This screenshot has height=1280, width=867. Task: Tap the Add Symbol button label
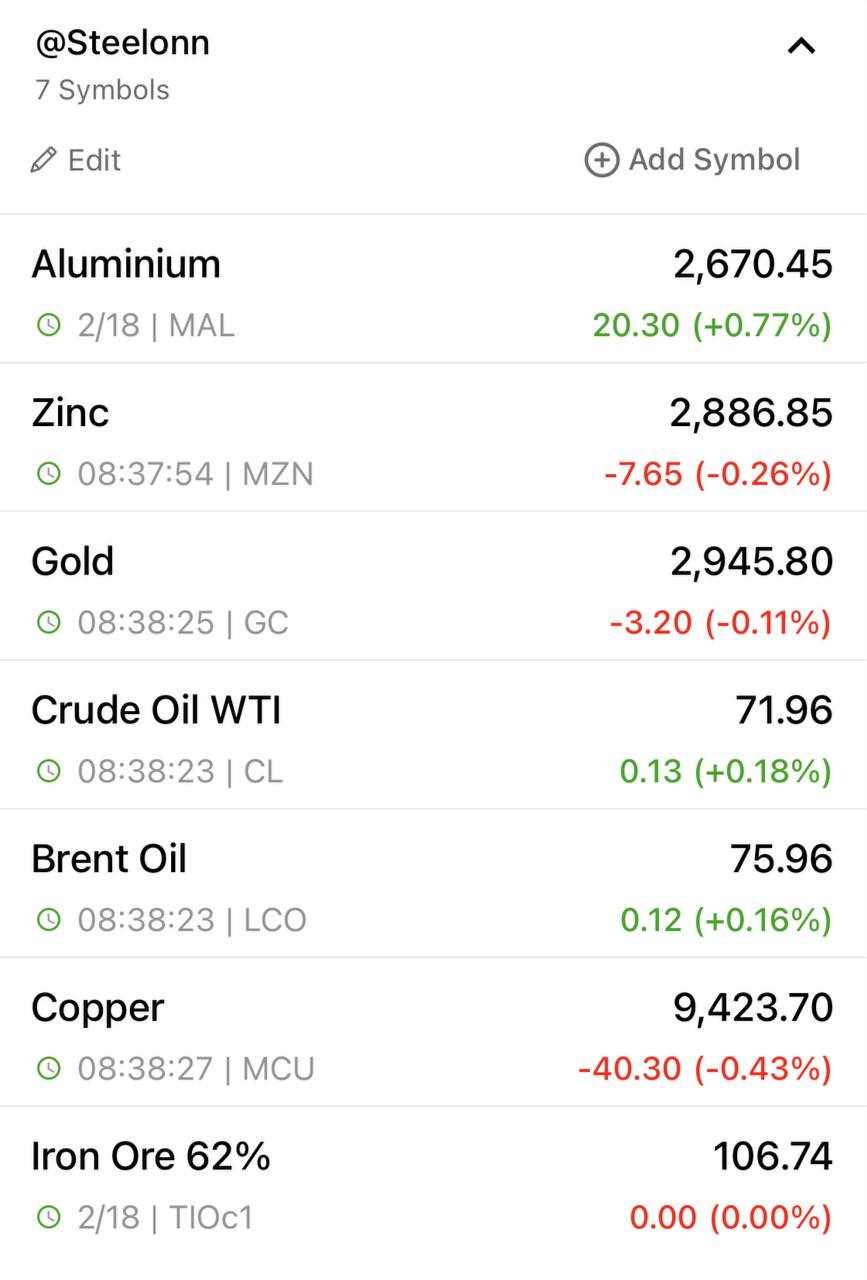pyautogui.click(x=714, y=160)
